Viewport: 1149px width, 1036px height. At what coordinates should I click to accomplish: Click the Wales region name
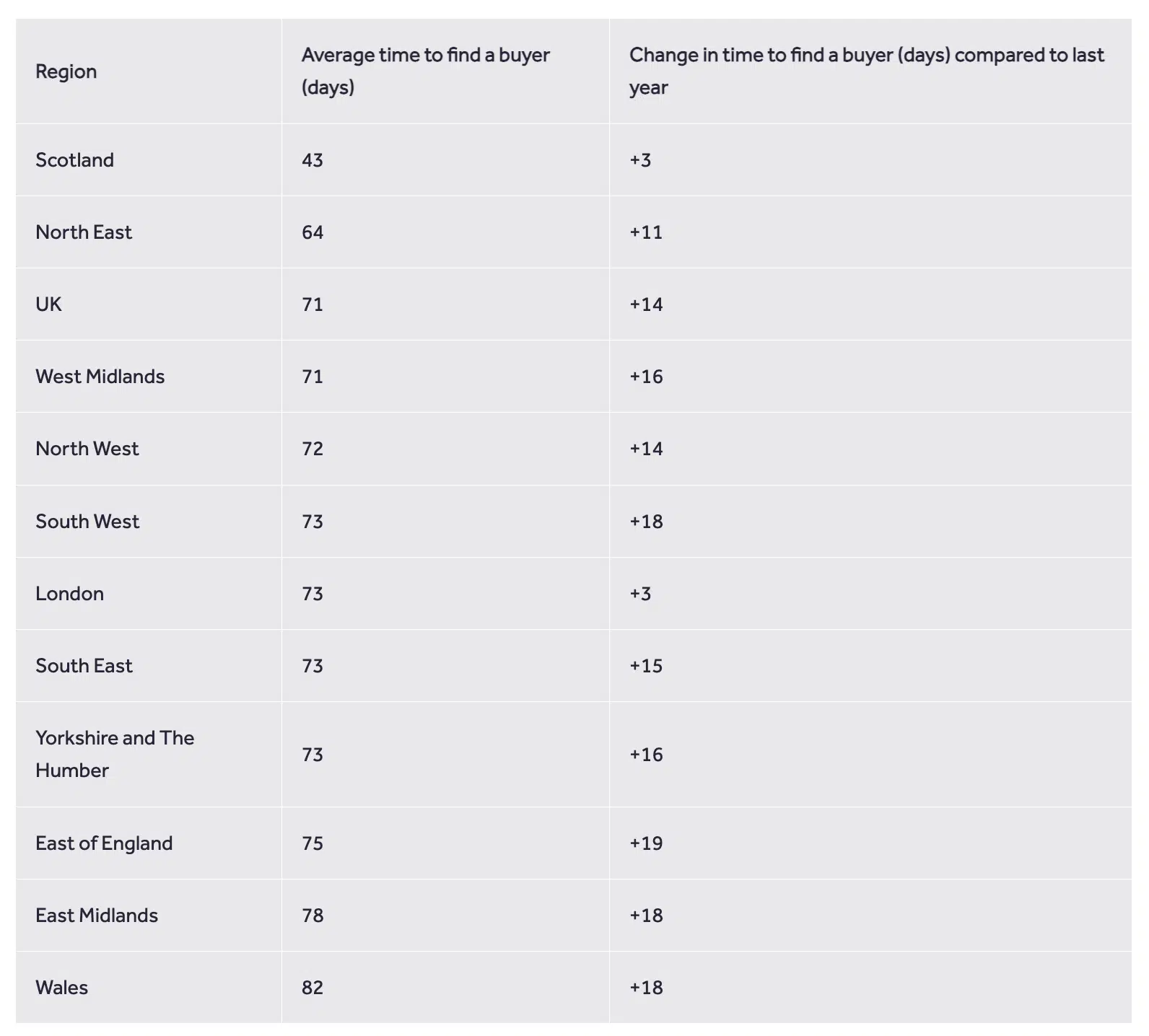pyautogui.click(x=61, y=987)
